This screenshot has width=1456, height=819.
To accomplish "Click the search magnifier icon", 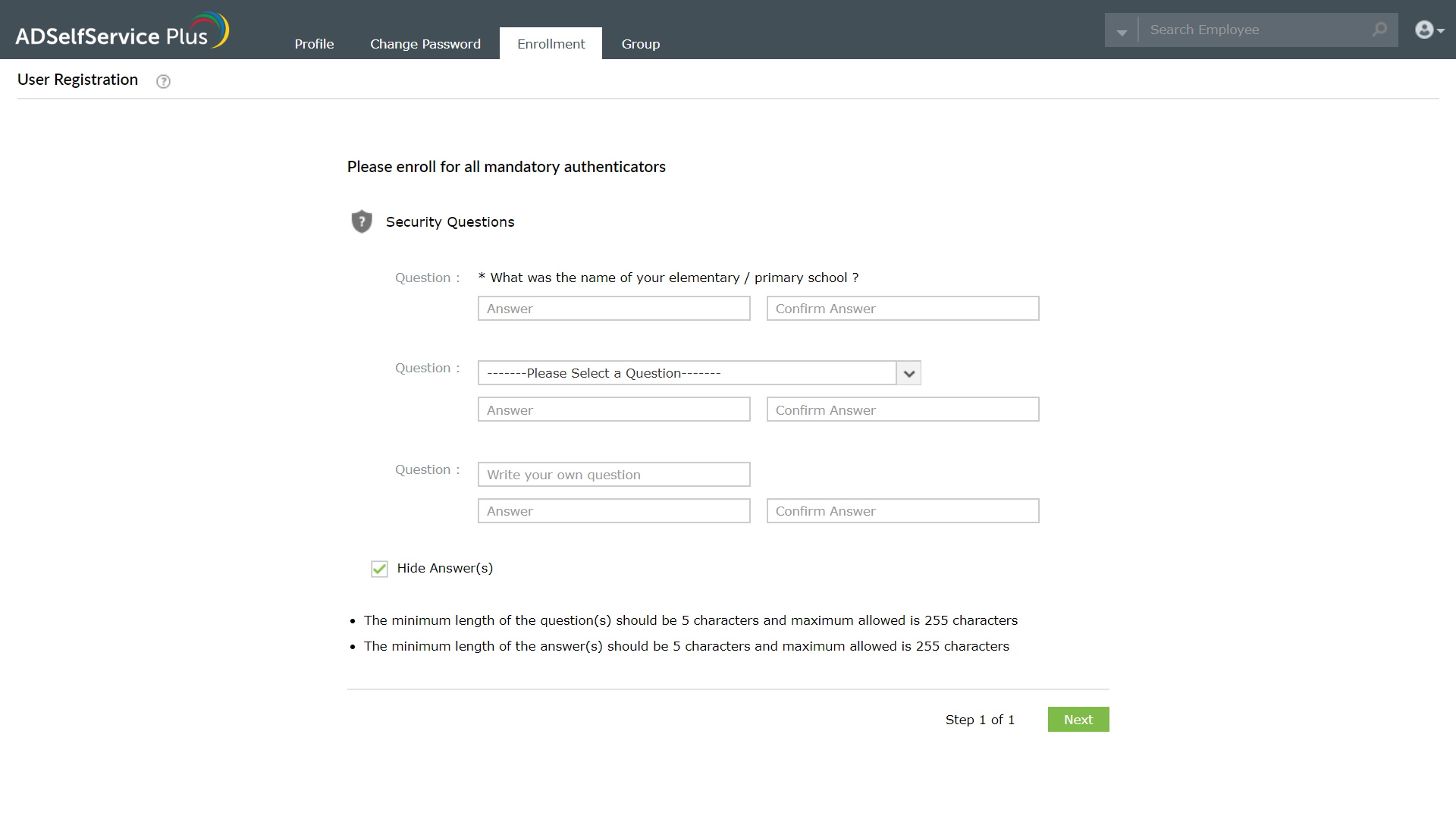I will point(1380,30).
